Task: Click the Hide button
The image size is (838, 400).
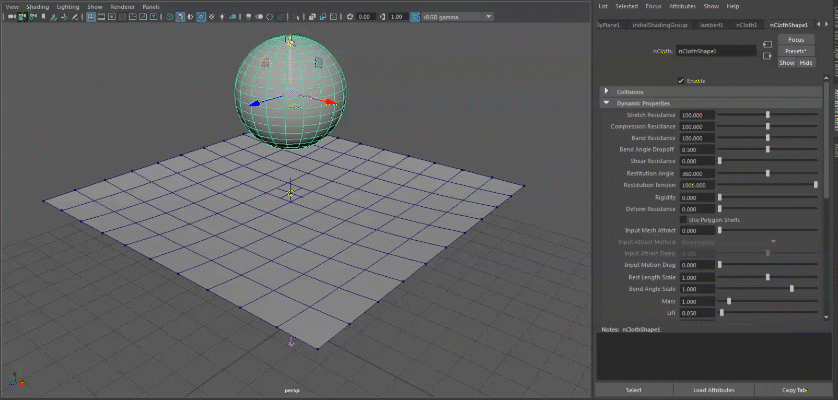Action: coord(805,63)
